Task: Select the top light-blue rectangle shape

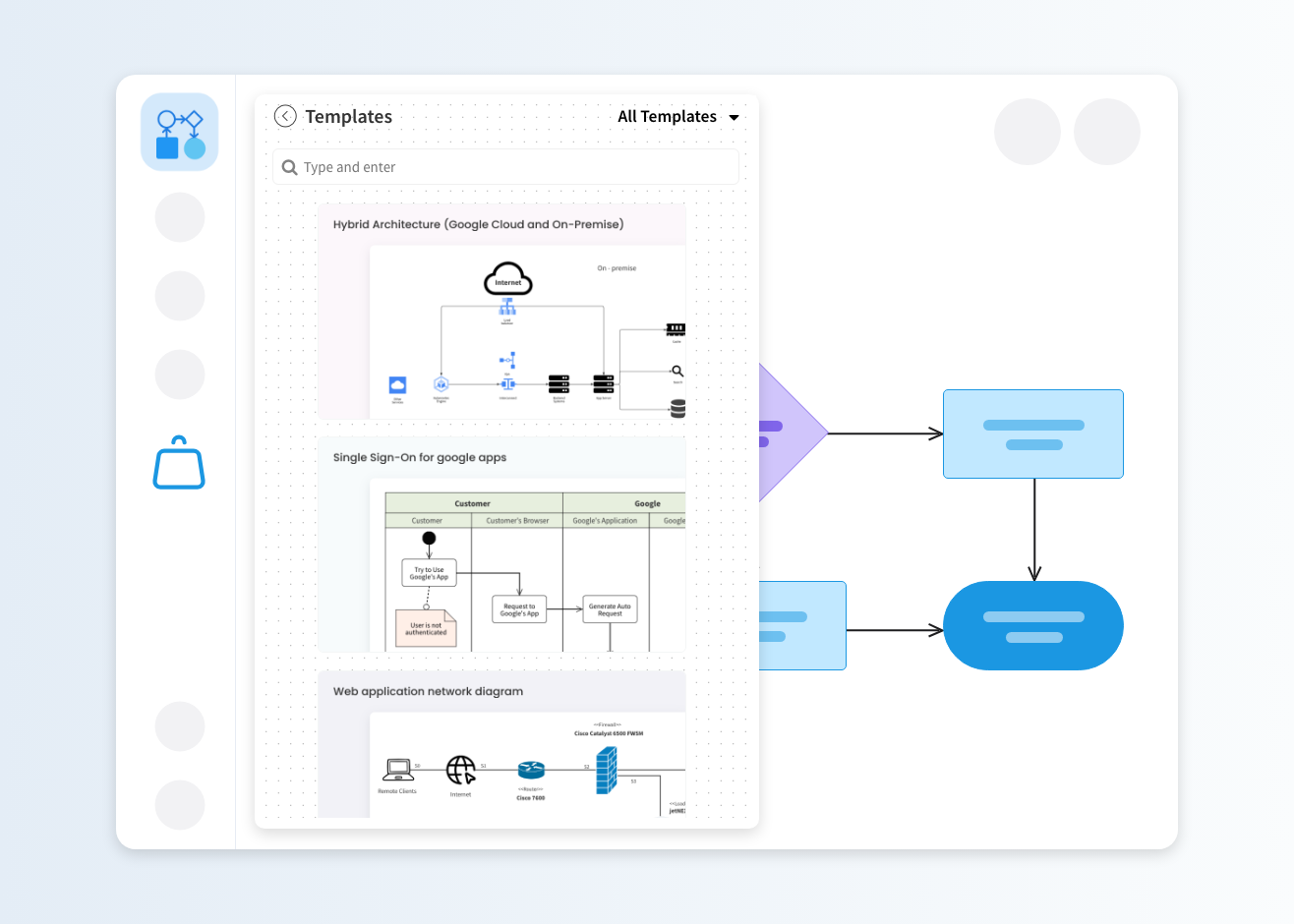Action: [1033, 434]
